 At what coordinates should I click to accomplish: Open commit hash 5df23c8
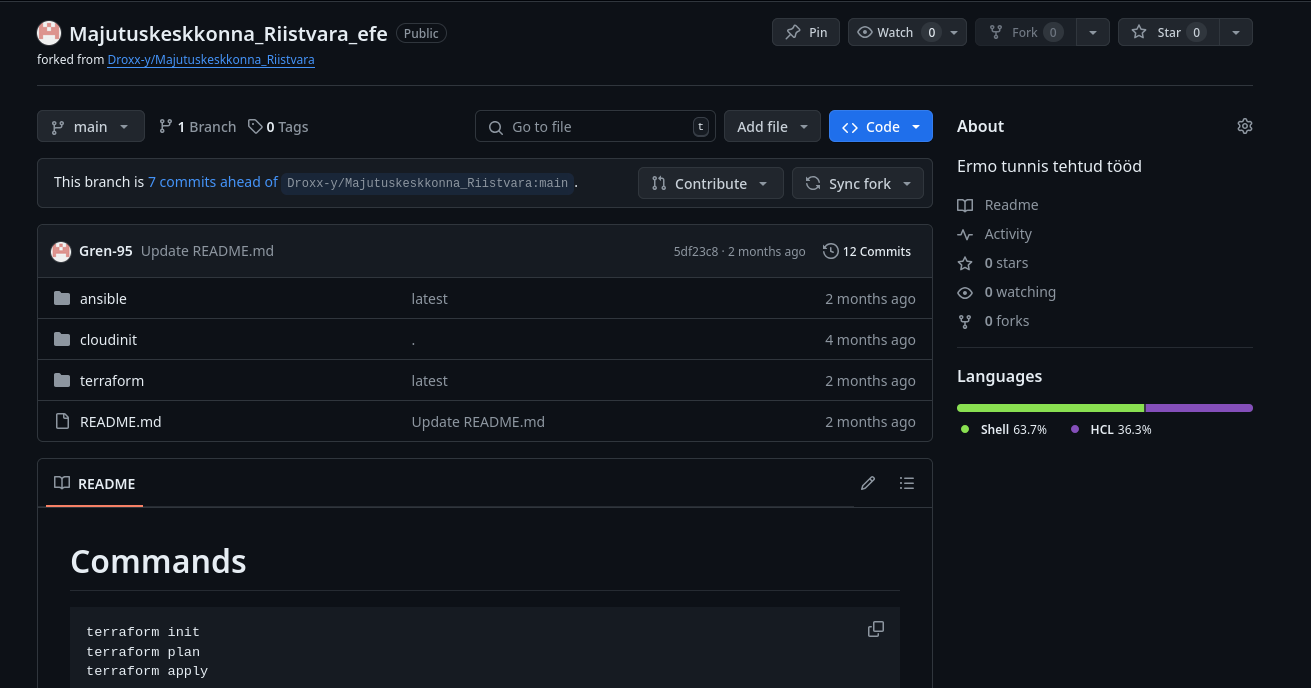[696, 252]
